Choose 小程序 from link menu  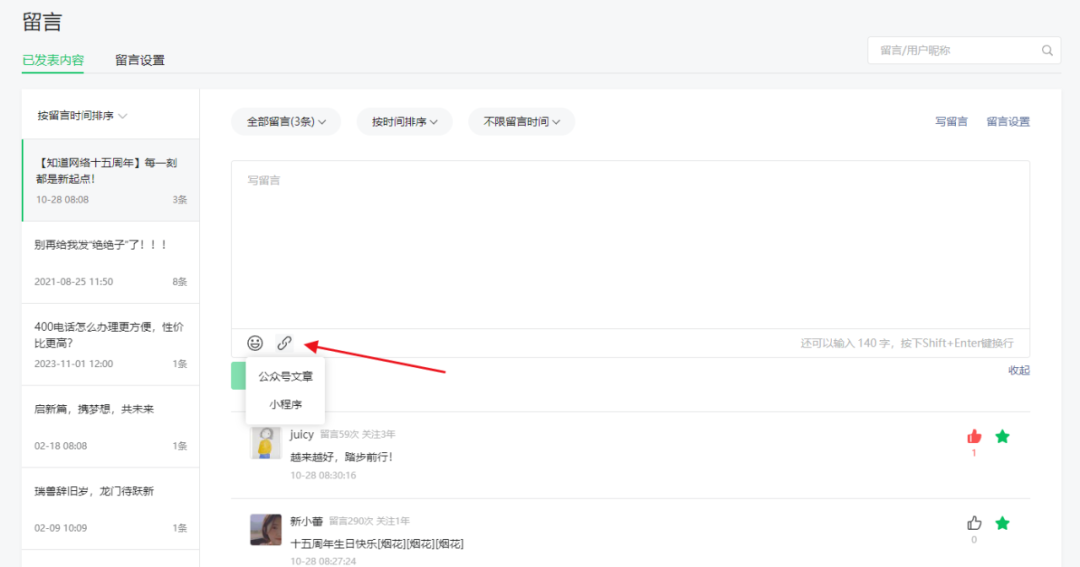click(285, 404)
